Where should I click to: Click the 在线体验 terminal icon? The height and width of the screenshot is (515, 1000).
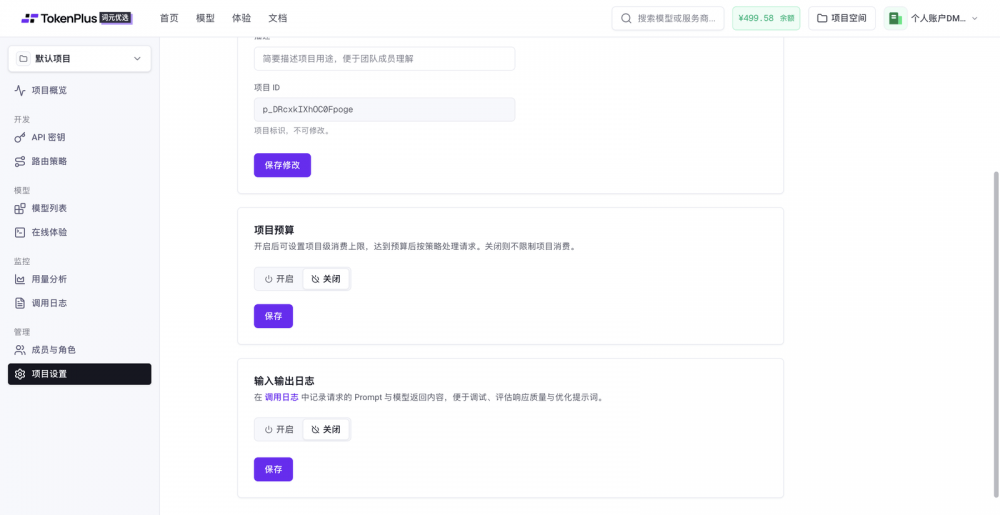click(x=20, y=232)
